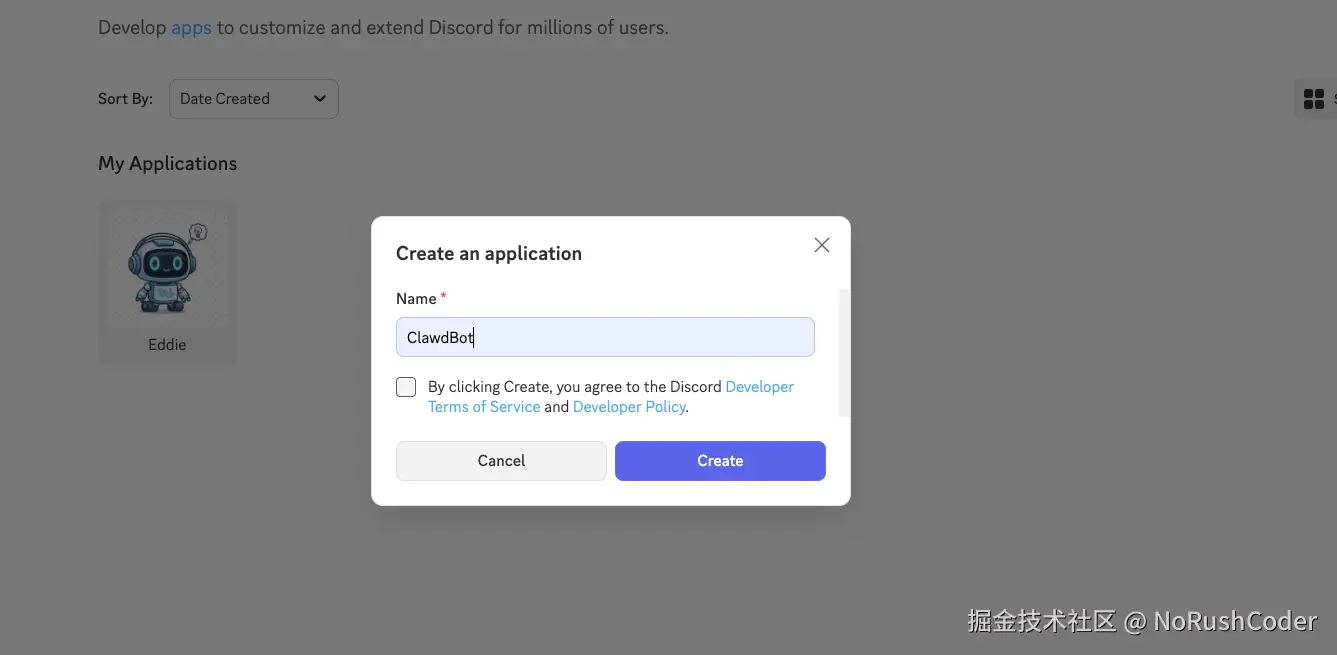Select the Date Created sorting option
Viewport: 1337px width, 655px height.
tap(224, 98)
